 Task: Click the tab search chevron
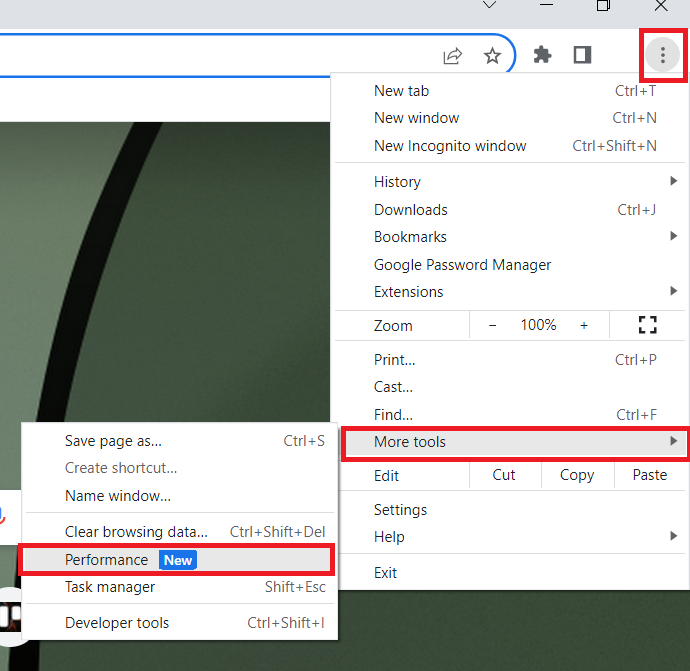pos(489,5)
